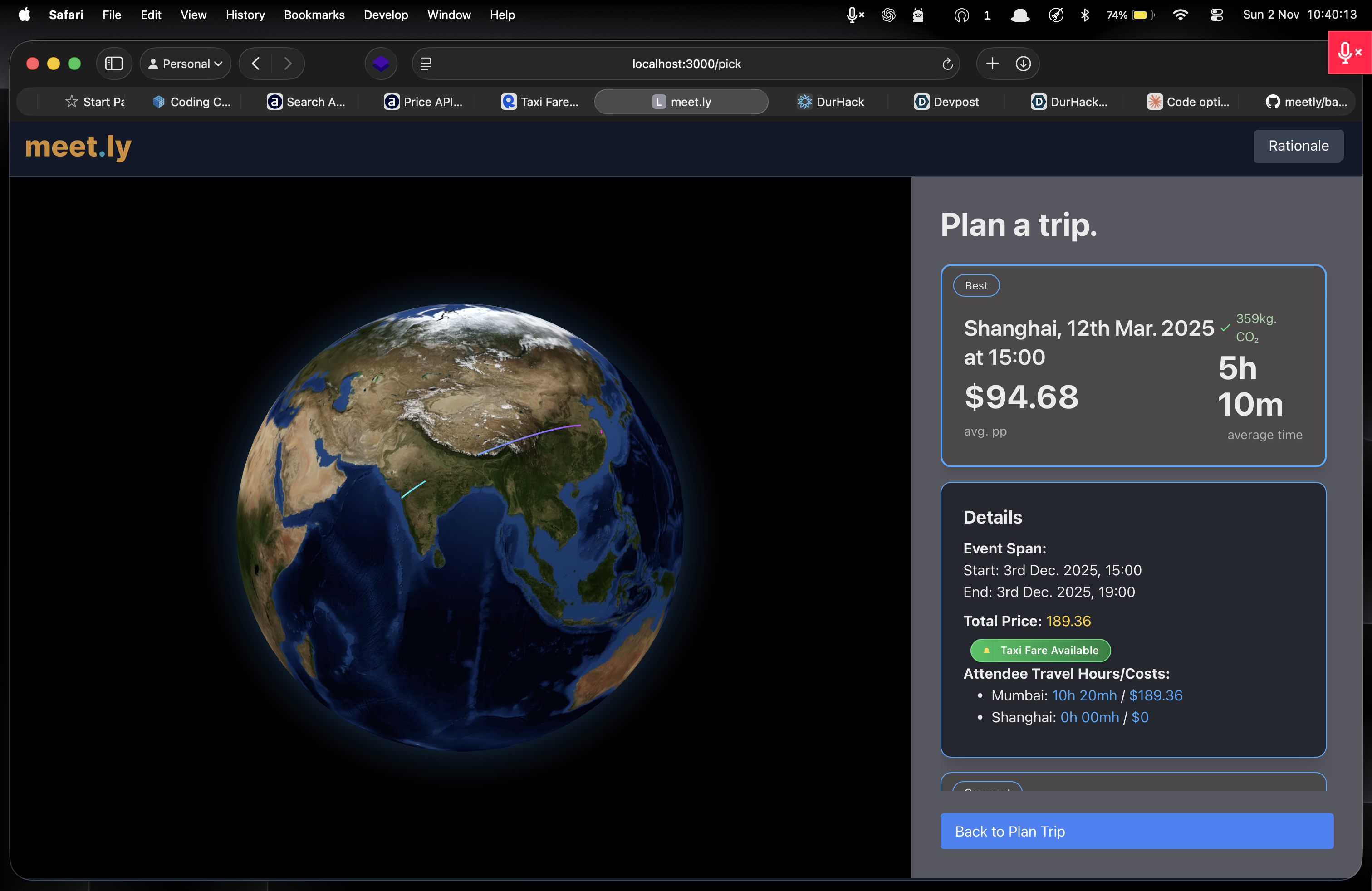Image resolution: width=1372 pixels, height=891 pixels.
Task: Switch to the Devpost tab
Action: (x=946, y=102)
